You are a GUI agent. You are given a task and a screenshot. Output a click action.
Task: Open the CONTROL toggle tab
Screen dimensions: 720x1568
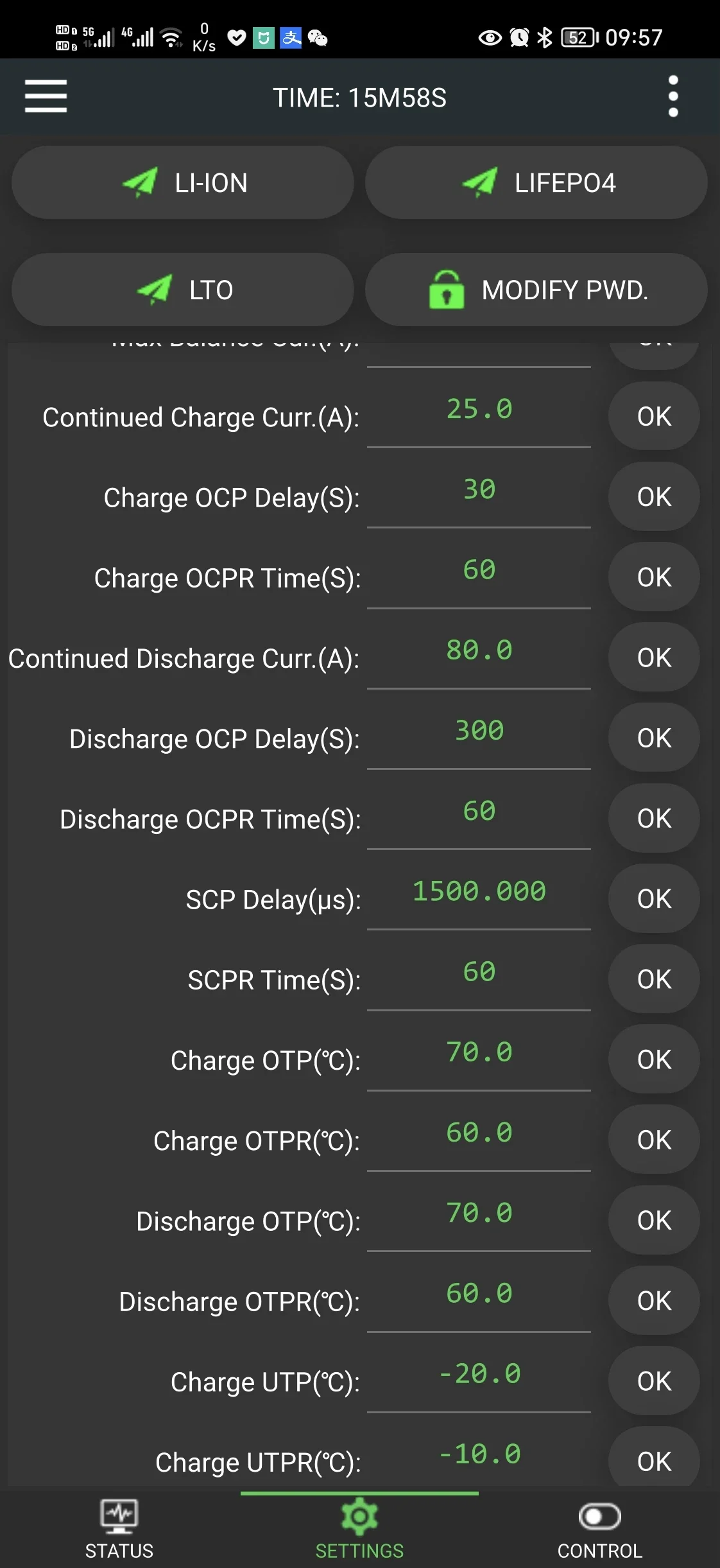click(599, 1529)
